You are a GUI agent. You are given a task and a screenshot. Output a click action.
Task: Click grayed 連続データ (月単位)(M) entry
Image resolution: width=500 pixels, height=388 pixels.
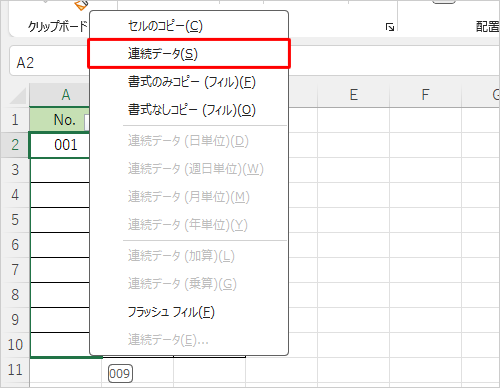189,197
